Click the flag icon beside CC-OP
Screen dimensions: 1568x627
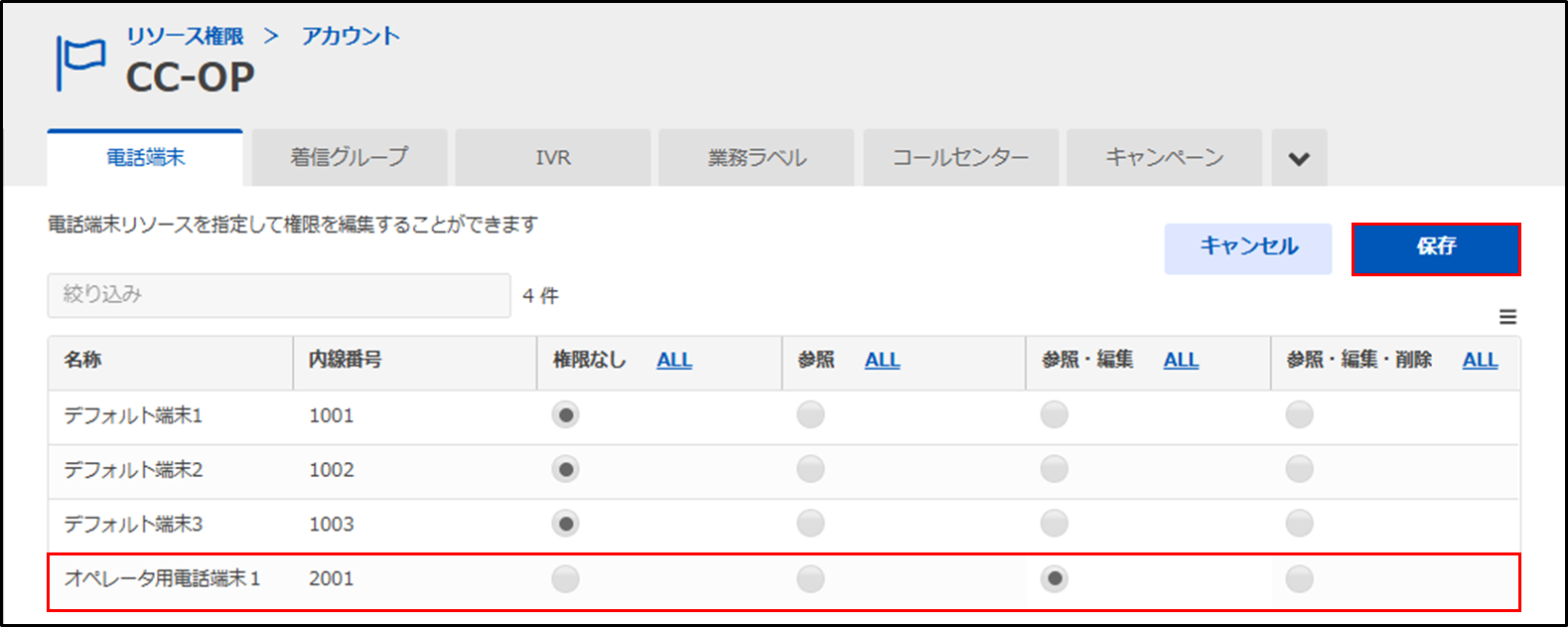[x=80, y=63]
